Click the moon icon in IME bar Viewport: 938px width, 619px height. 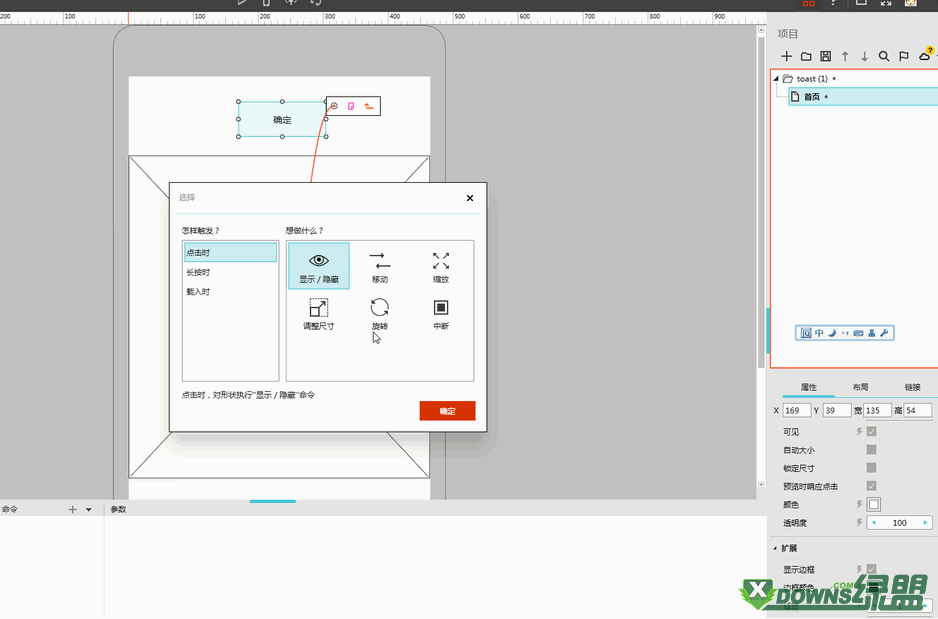click(x=832, y=333)
